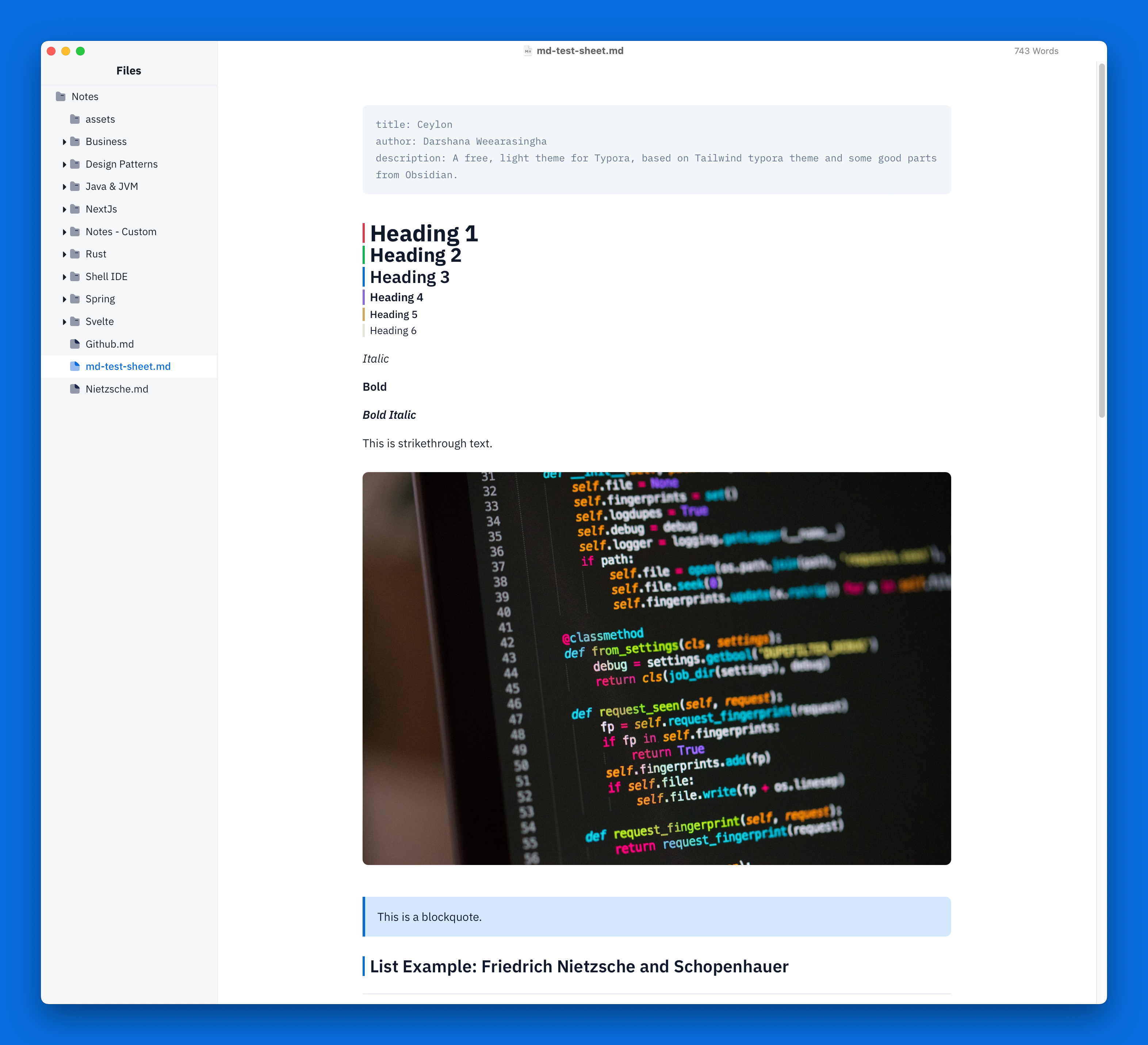Expand the Shell IDE folder arrow
Screen dimensions: 1148x1045
click(64, 277)
